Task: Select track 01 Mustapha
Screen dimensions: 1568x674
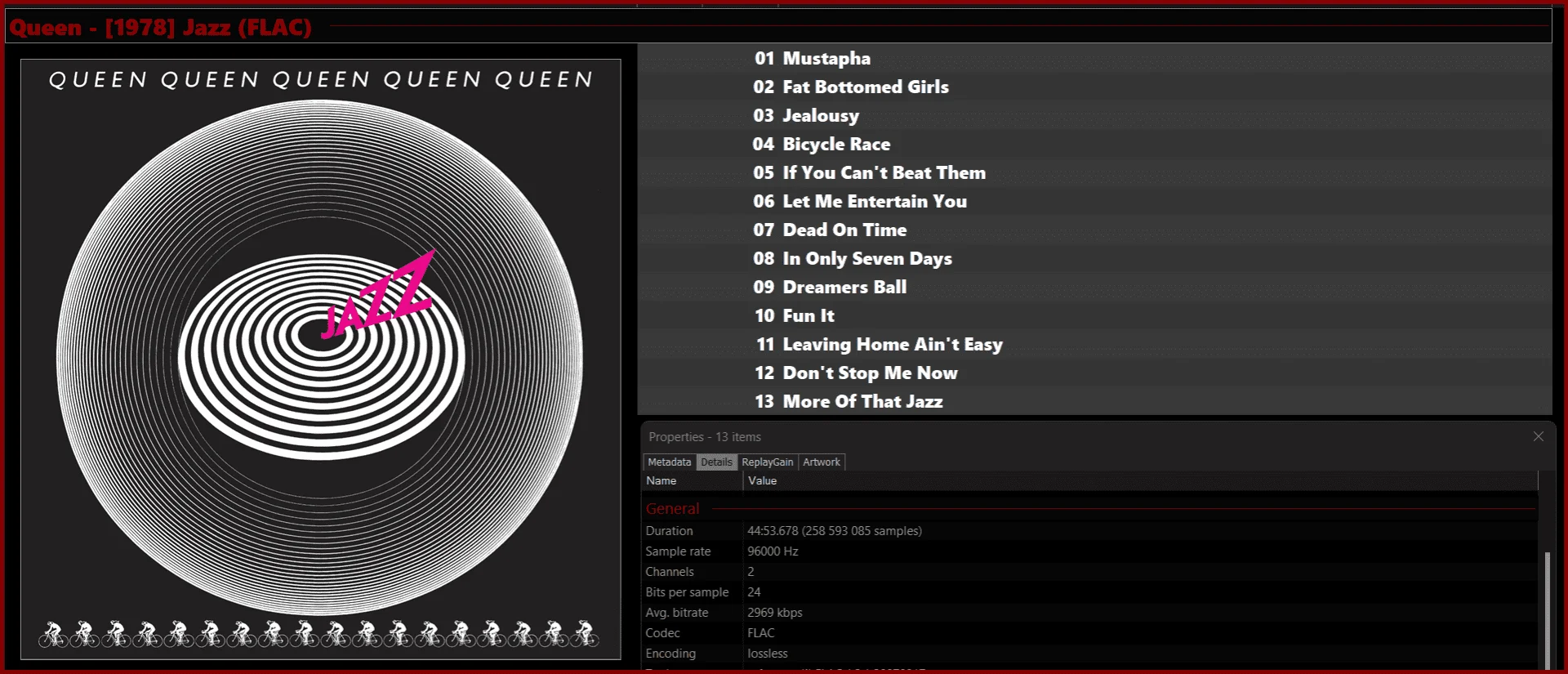Action: (1094, 58)
